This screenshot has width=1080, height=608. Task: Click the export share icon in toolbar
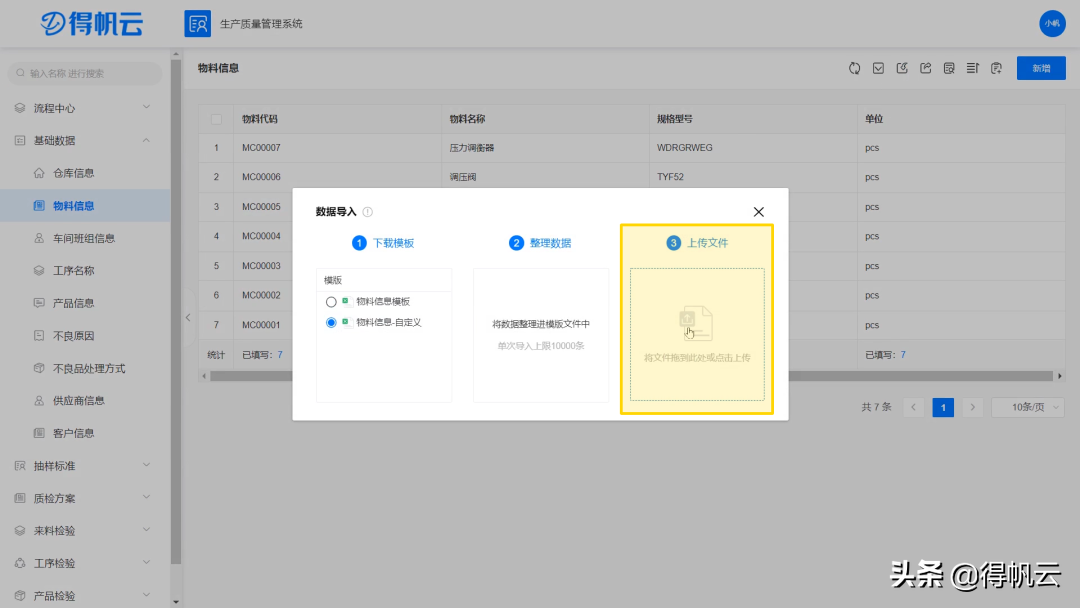[x=926, y=68]
